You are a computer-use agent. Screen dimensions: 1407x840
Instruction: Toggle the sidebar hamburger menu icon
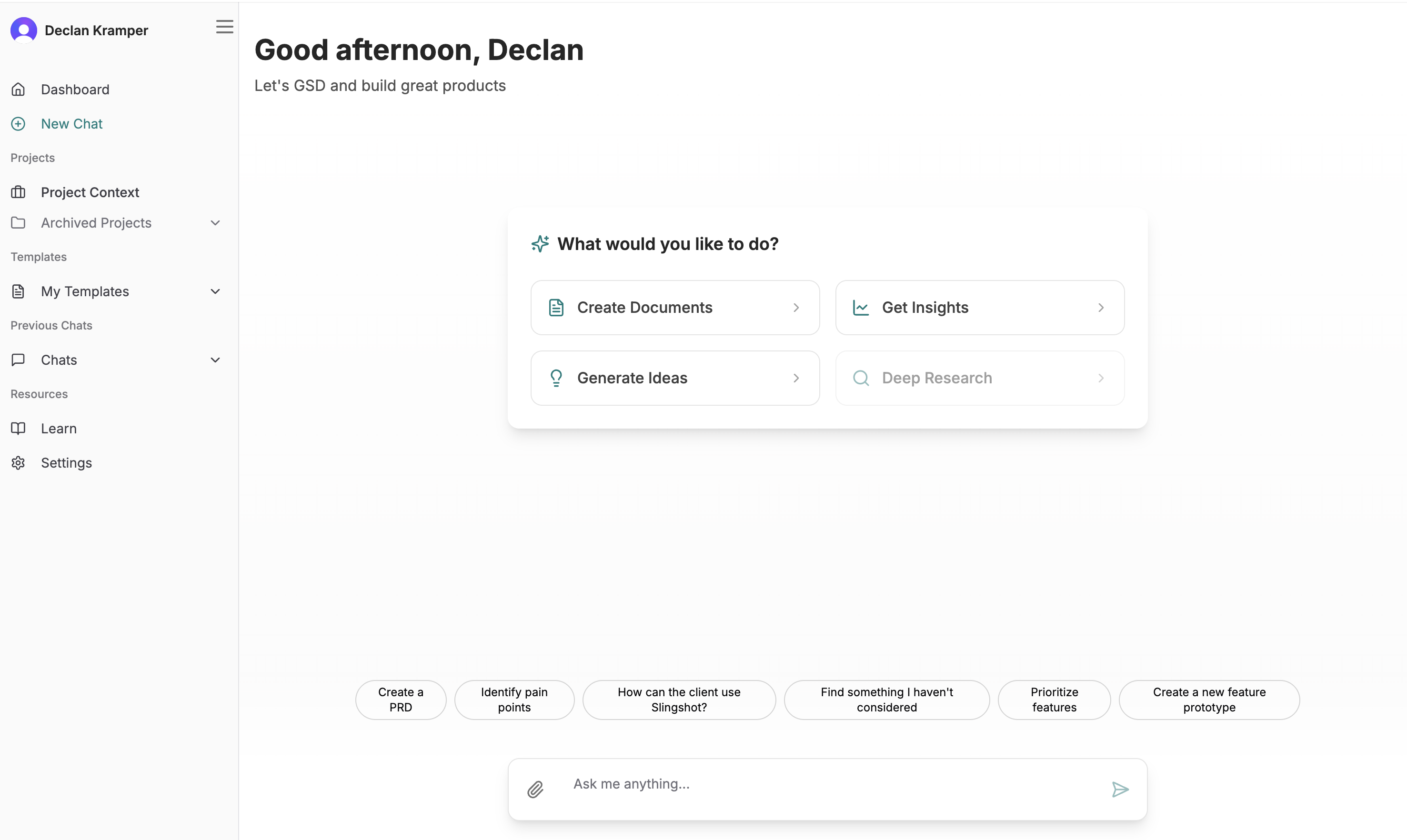pyautogui.click(x=224, y=27)
